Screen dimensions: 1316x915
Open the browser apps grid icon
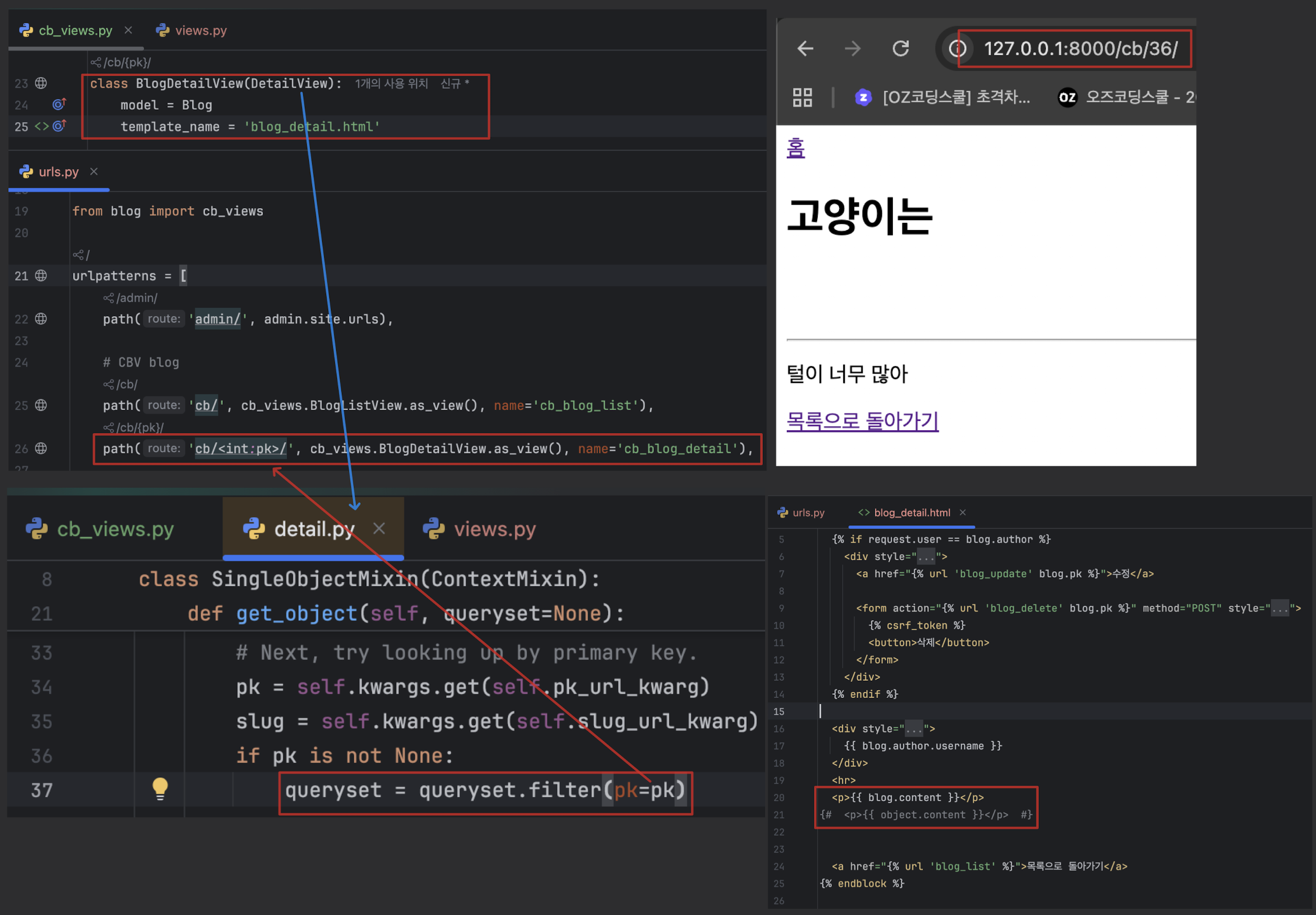pyautogui.click(x=802, y=98)
